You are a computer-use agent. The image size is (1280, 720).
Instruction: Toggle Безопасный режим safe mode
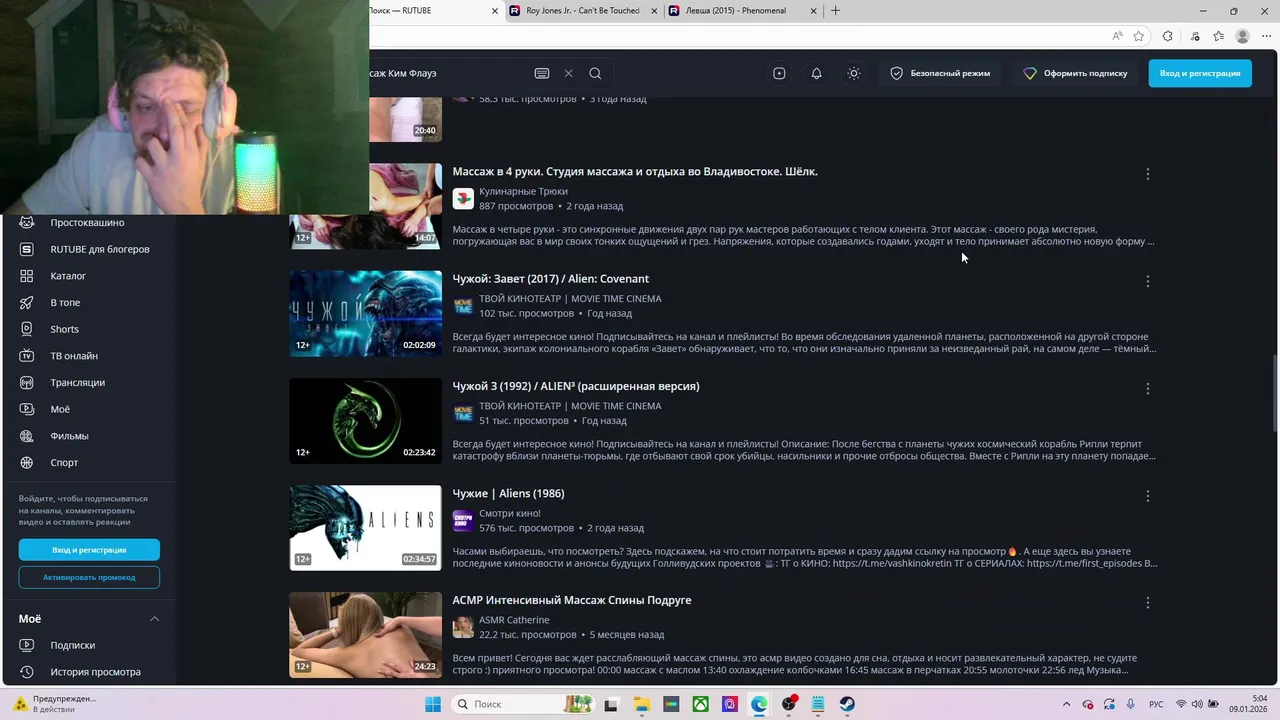pyautogui.click(x=940, y=73)
